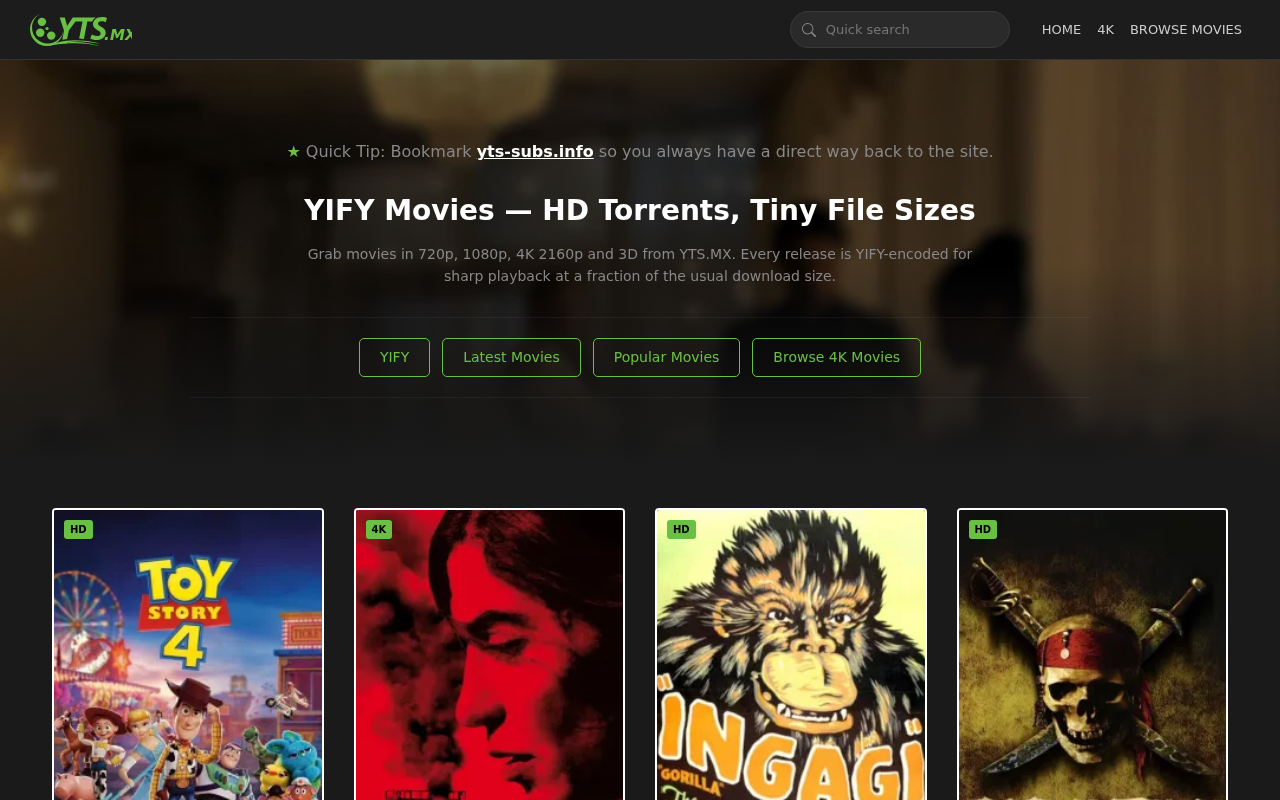
Task: Click the green star before Quick Tip
Action: coord(293,152)
